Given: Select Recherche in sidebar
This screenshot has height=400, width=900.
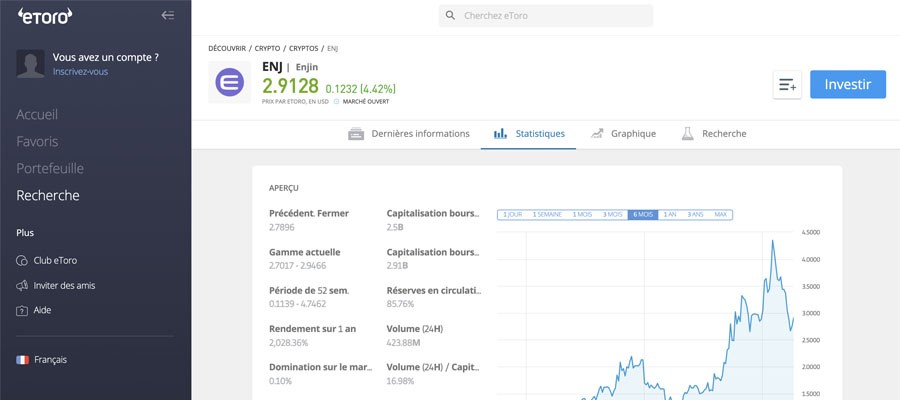Looking at the screenshot, I should pyautogui.click(x=48, y=195).
